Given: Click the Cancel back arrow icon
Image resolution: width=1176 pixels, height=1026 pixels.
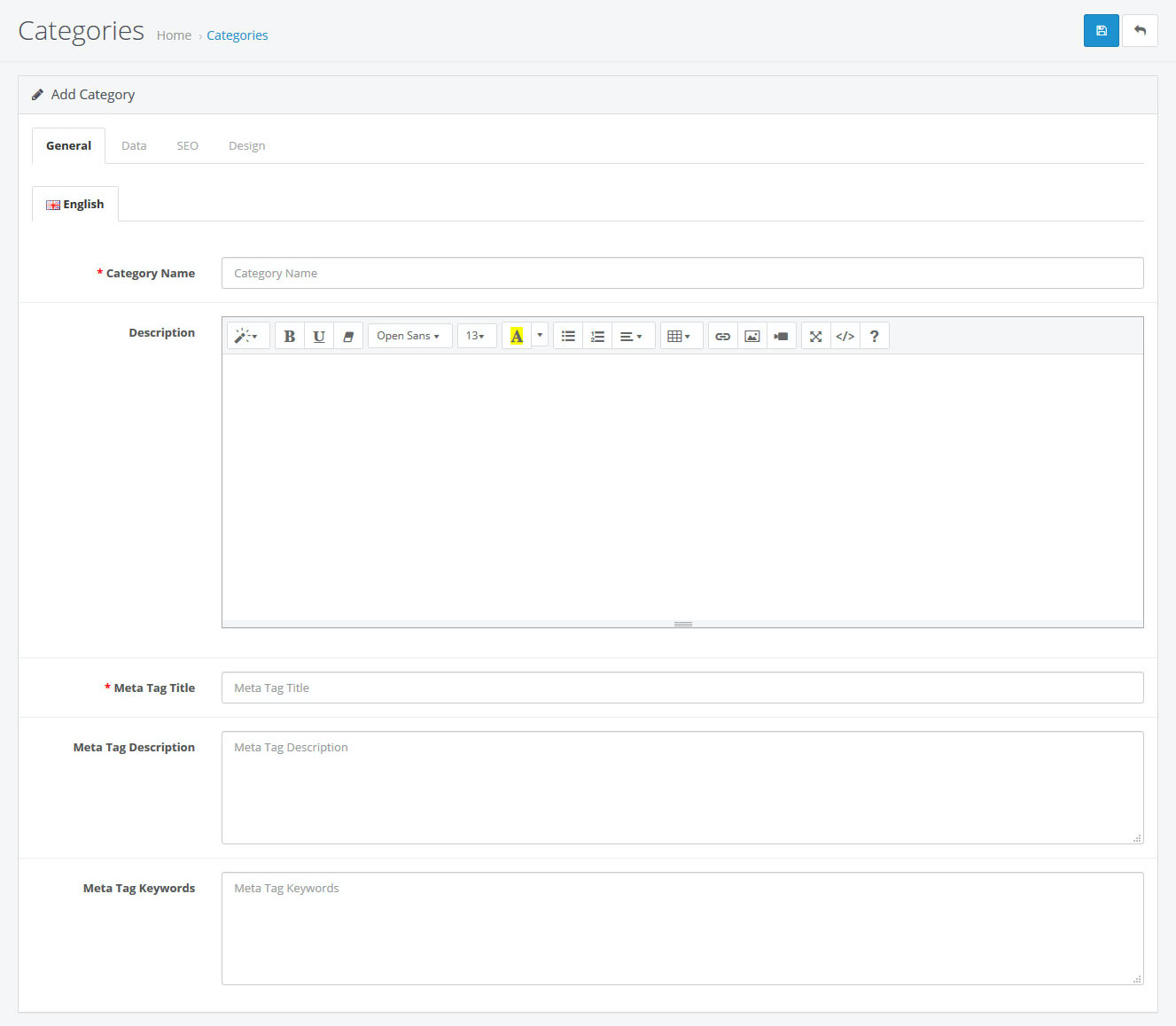Looking at the screenshot, I should [x=1140, y=31].
